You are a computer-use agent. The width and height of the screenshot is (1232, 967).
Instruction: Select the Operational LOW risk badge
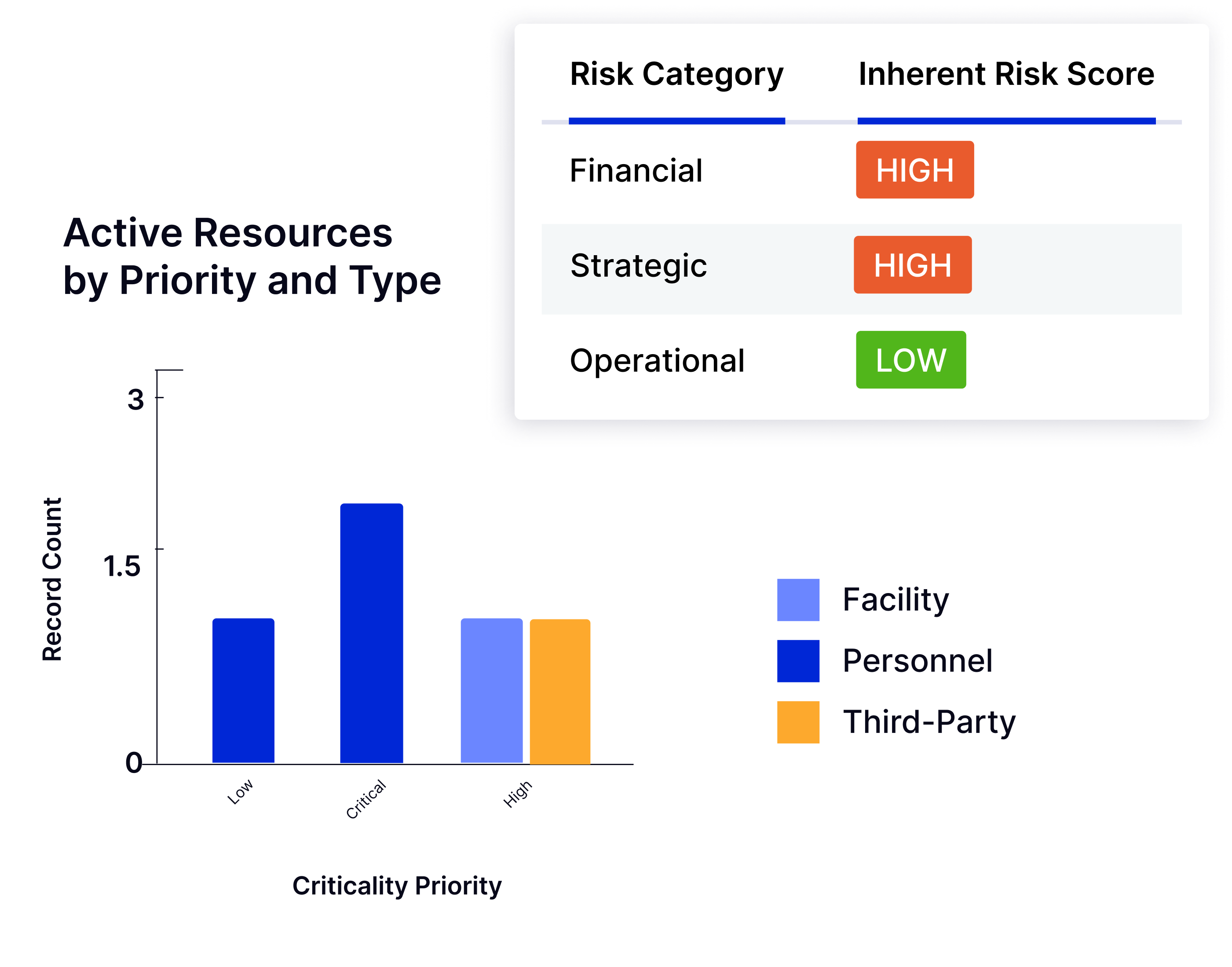(910, 359)
